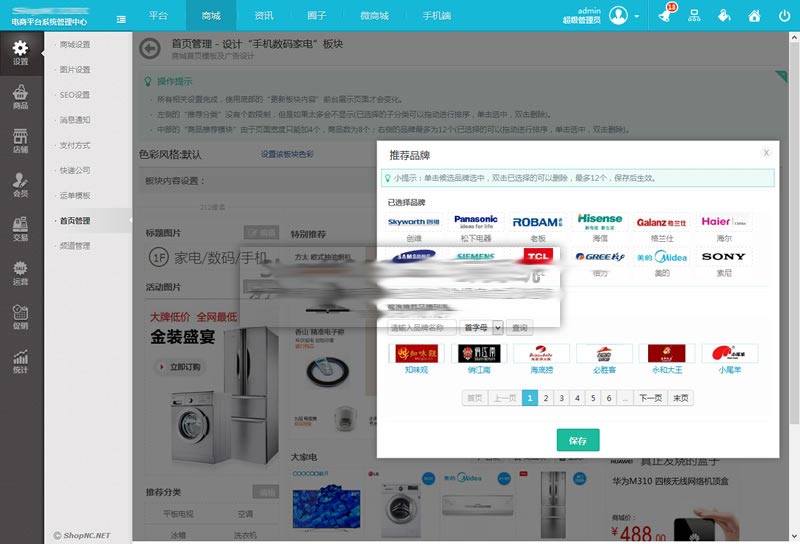Screen dimensions: 800x544
Task: Open 图片设置 in the submenu
Action: click(x=74, y=69)
